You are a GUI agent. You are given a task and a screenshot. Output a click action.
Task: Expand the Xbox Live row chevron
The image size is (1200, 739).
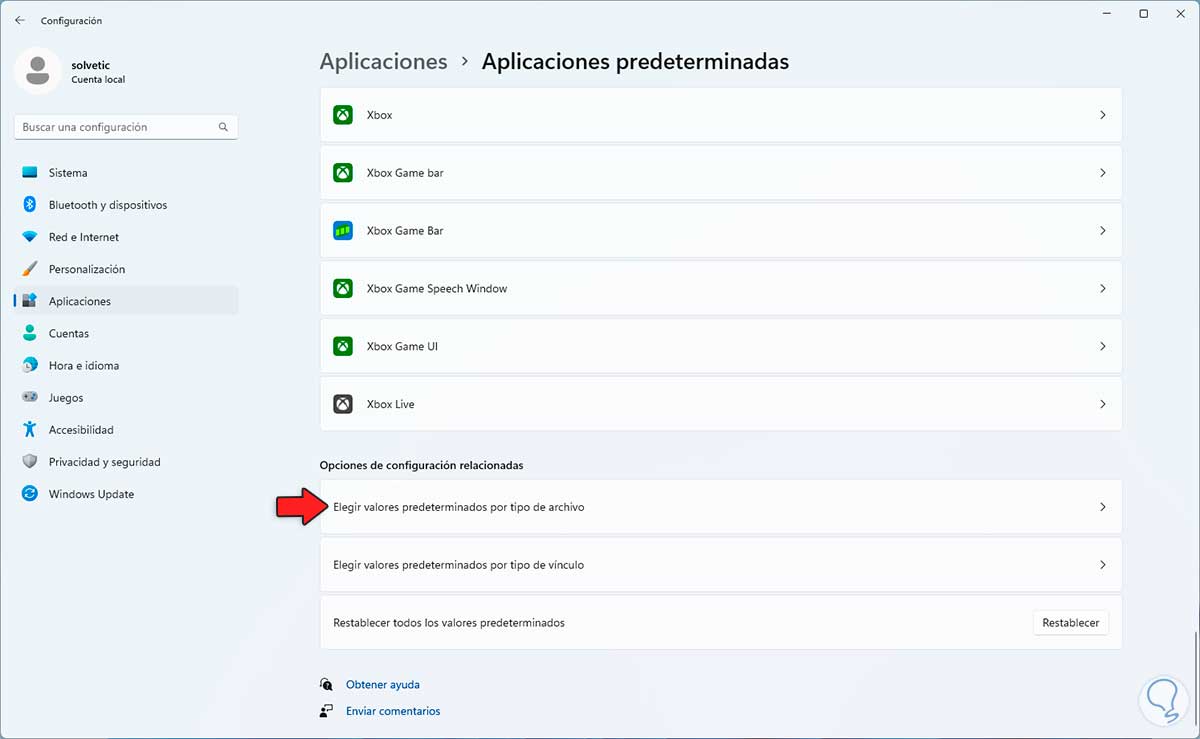[1103, 404]
